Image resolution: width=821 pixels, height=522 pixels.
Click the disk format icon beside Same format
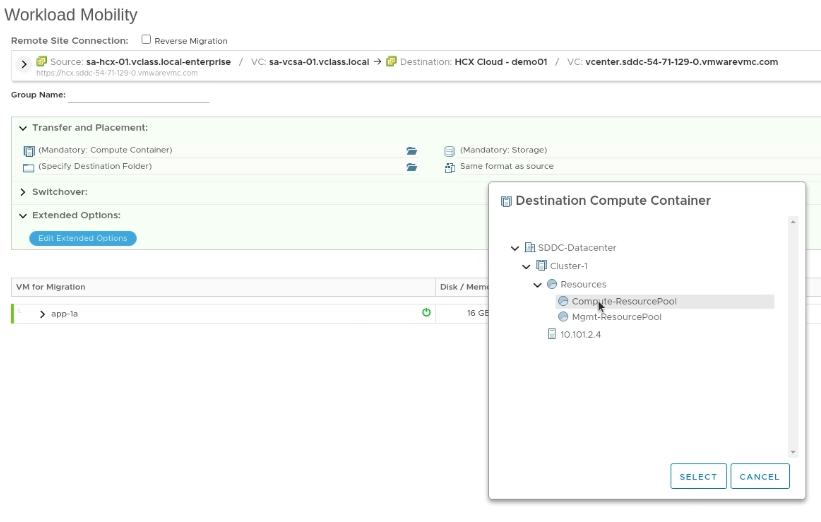pyautogui.click(x=449, y=168)
